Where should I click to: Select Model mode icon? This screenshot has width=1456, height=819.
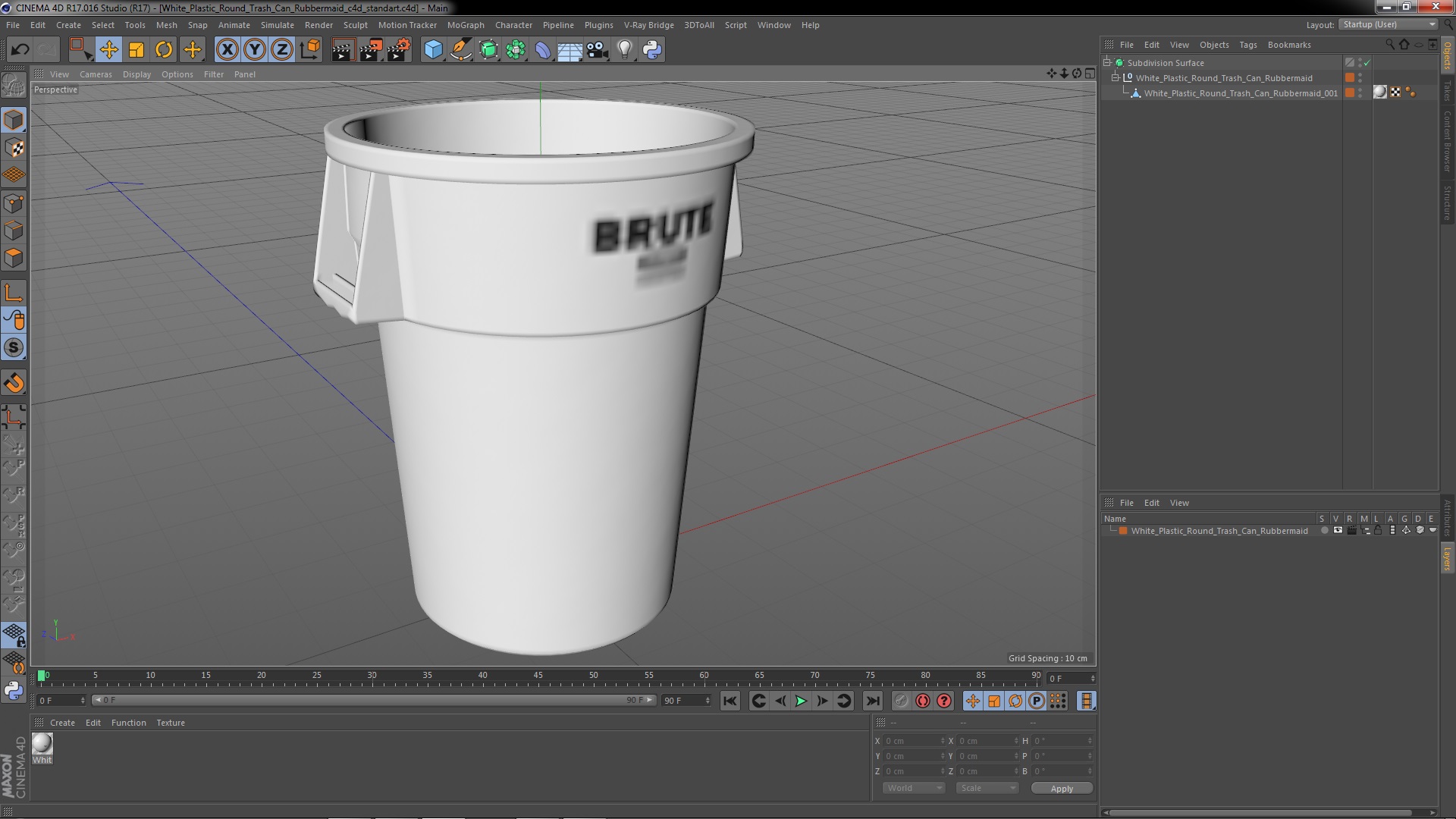14,120
